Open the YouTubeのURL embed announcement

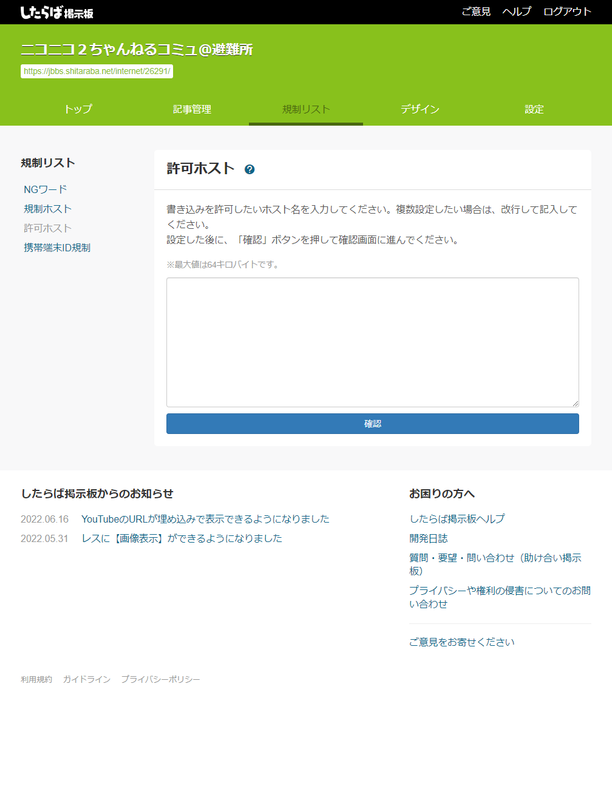(x=205, y=519)
